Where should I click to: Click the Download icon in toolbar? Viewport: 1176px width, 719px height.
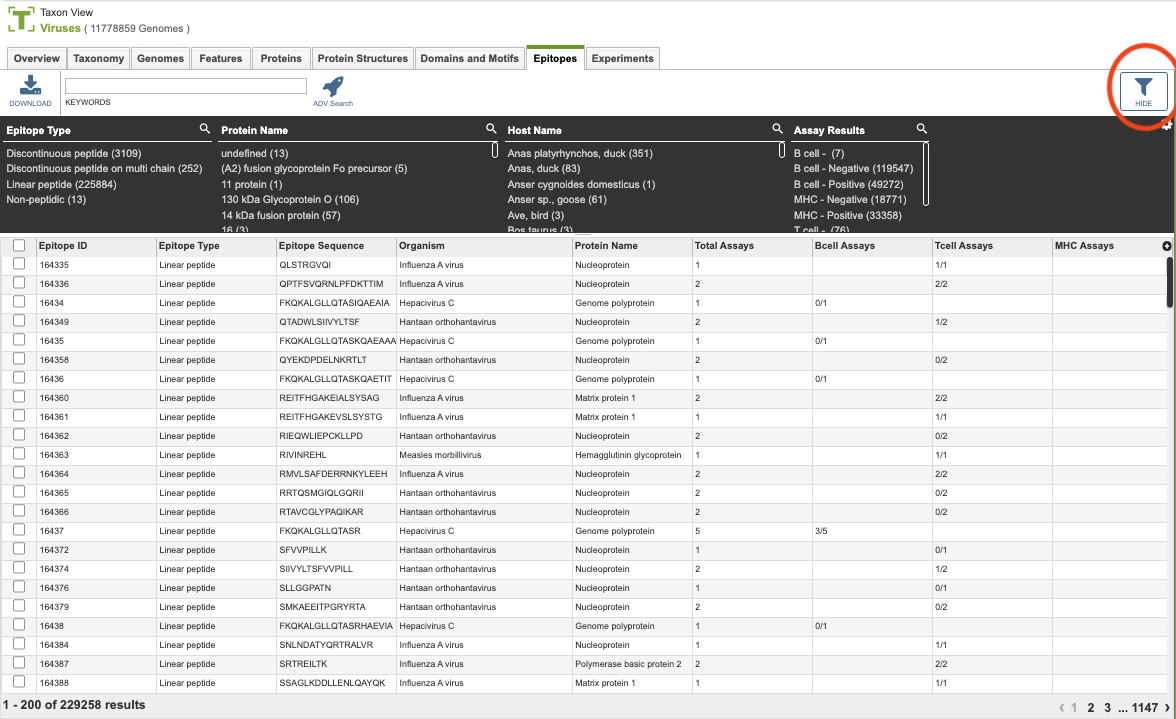pos(30,90)
